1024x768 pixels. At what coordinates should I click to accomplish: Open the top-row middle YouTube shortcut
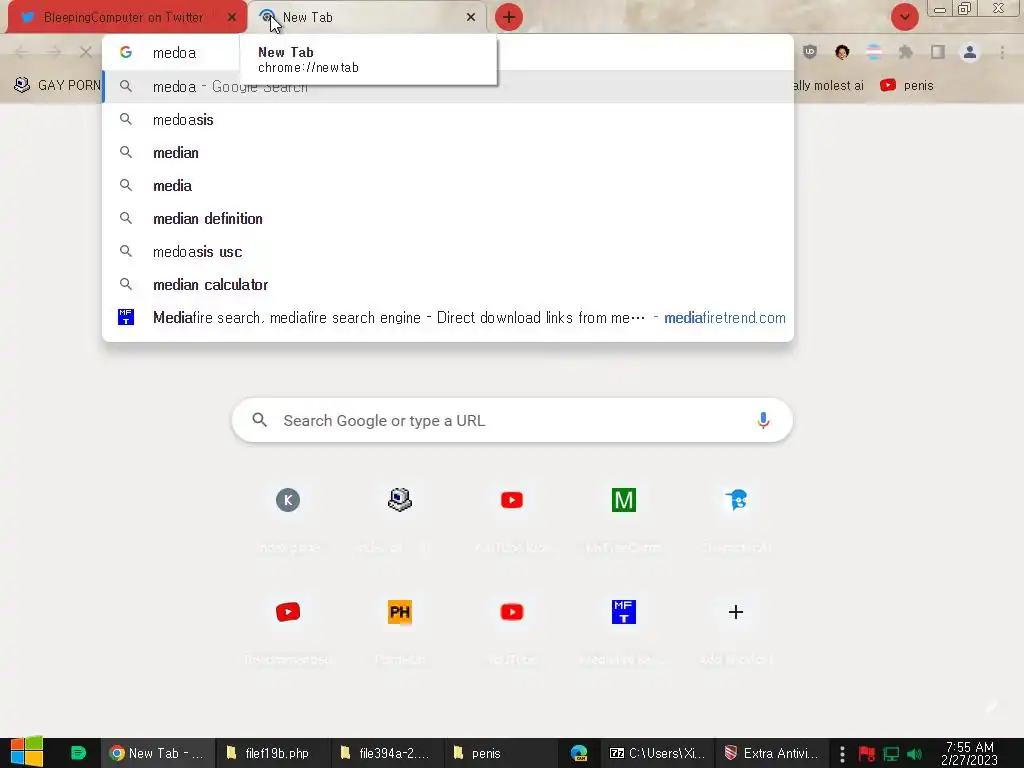(x=512, y=500)
